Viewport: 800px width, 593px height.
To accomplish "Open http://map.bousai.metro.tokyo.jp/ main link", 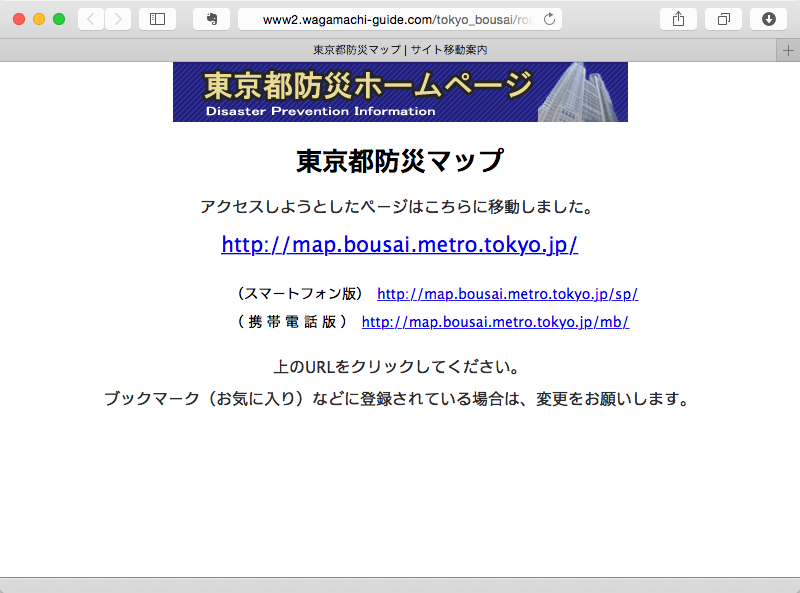I will click(x=399, y=244).
